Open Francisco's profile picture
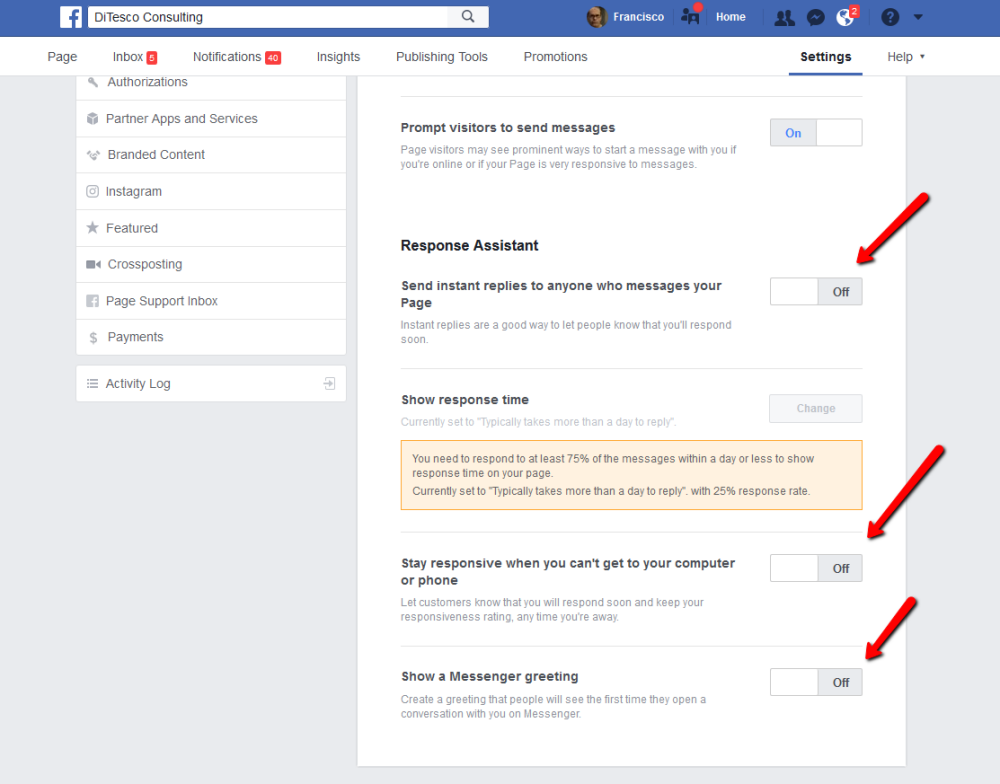Viewport: 1000px width, 784px height. pyautogui.click(x=596, y=17)
